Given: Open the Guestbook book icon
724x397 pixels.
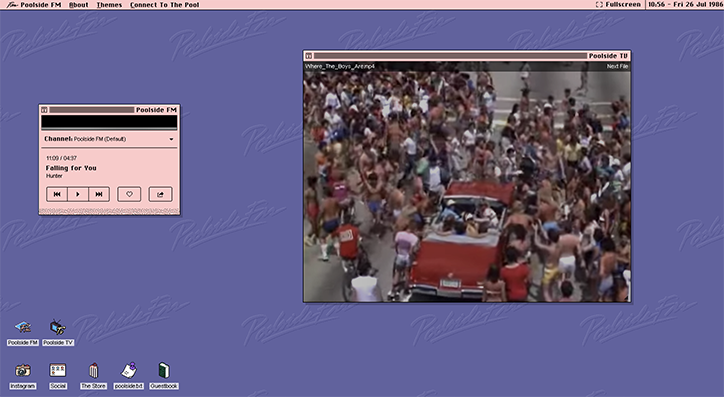Looking at the screenshot, I should (164, 376).
